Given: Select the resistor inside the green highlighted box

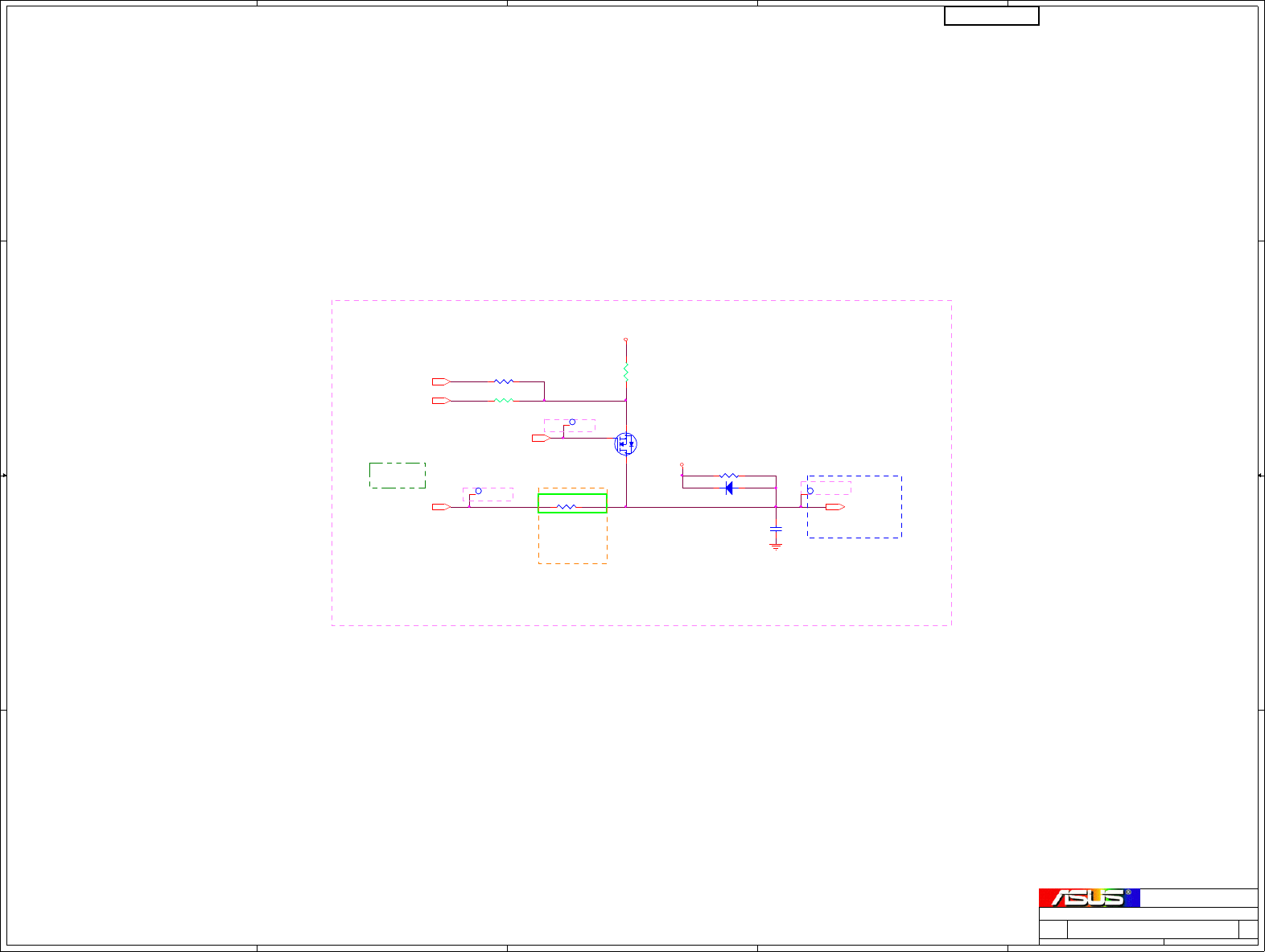Looking at the screenshot, I should (567, 507).
